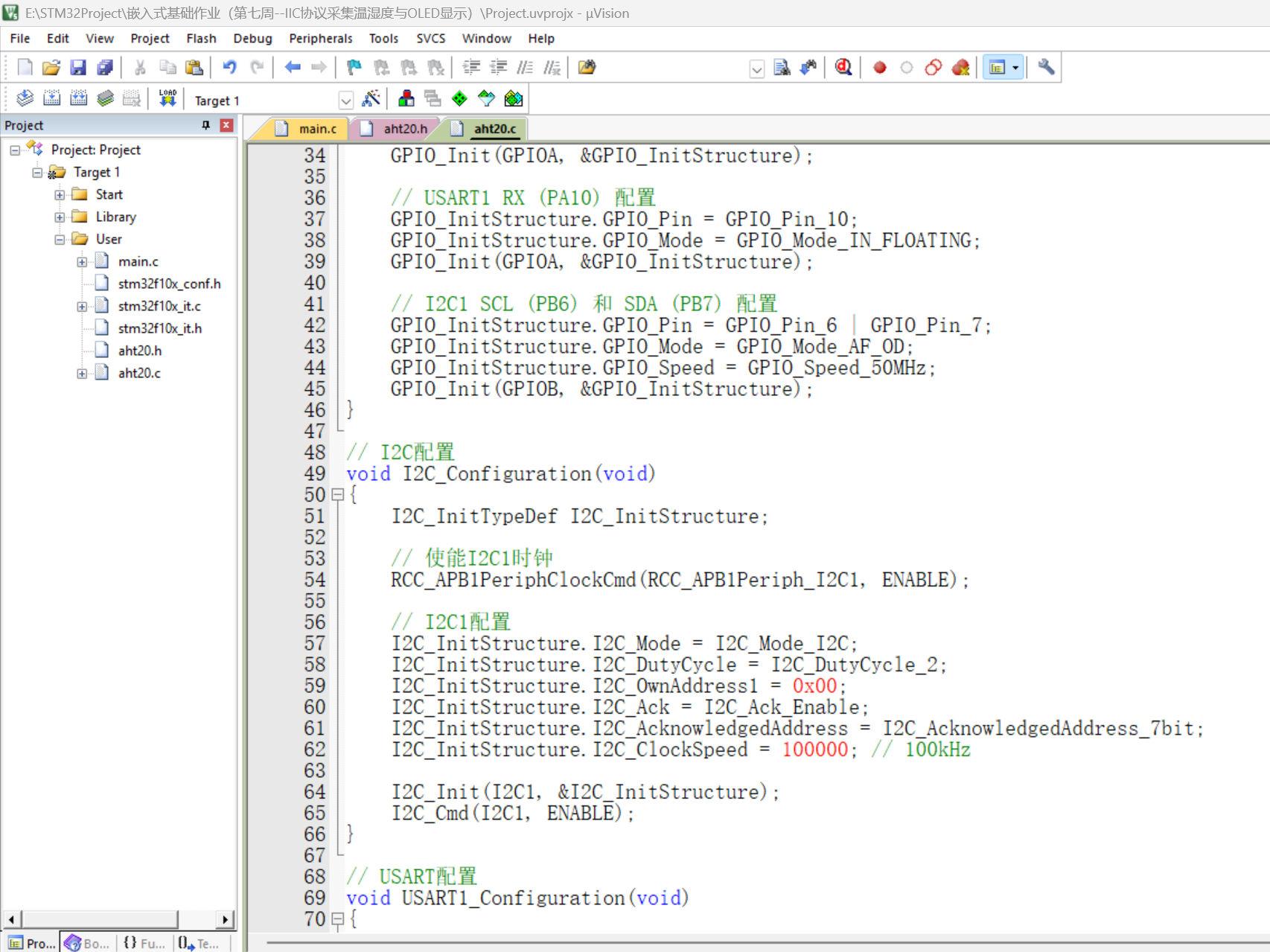Close the Project panel
The width and height of the screenshot is (1270, 952).
(226, 125)
